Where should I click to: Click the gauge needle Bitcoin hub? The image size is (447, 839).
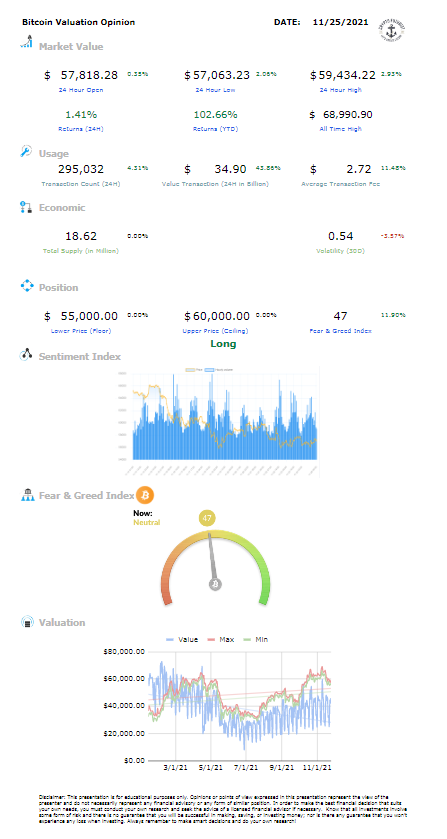(x=215, y=584)
